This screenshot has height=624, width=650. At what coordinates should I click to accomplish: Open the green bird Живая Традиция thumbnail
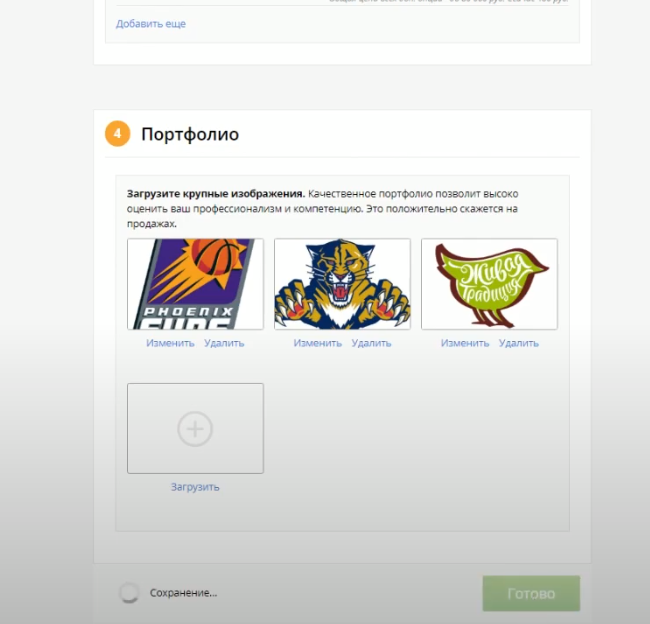click(x=490, y=284)
